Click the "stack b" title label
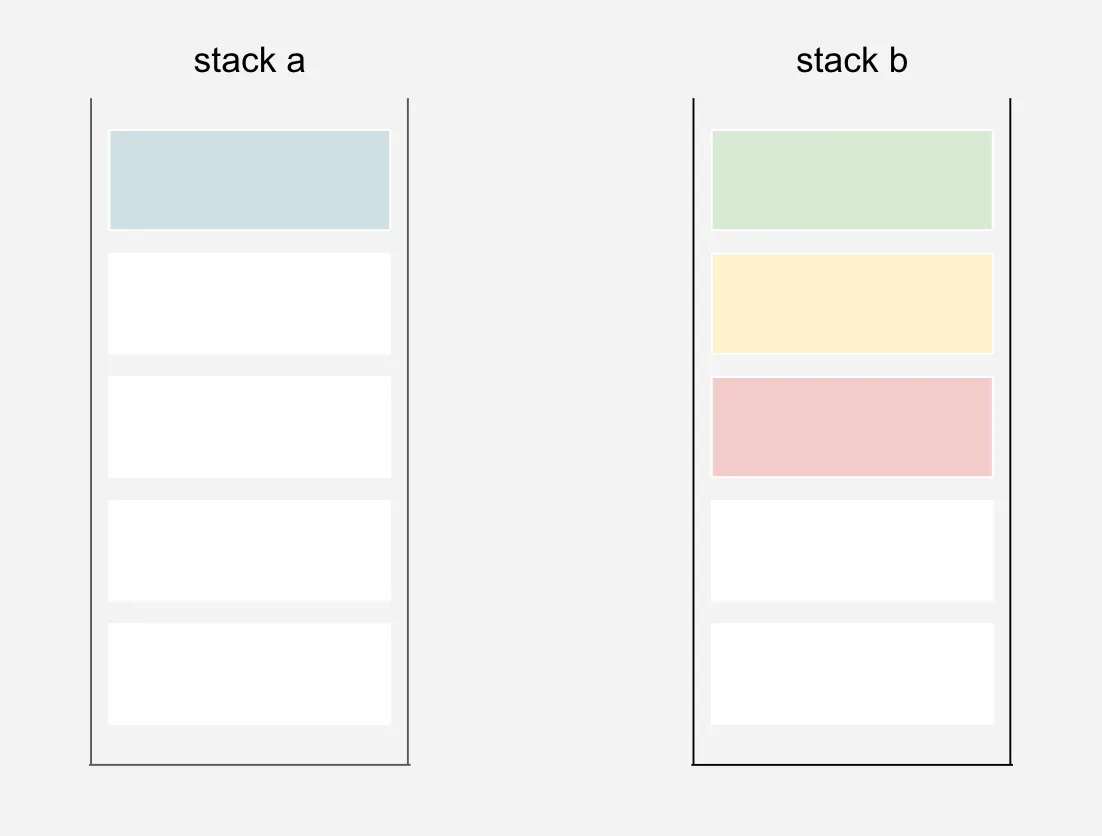This screenshot has width=1102, height=836. pyautogui.click(x=852, y=61)
